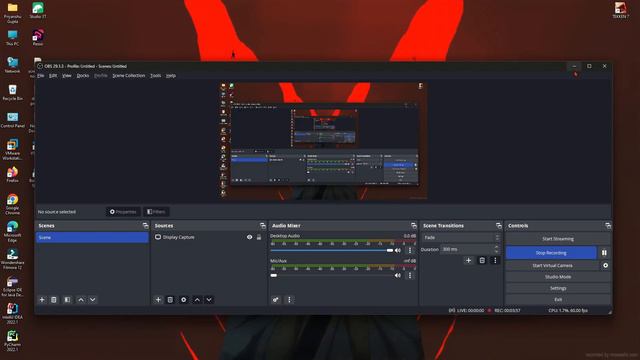This screenshot has width=640, height=360.
Task: Open the Help menu
Action: click(x=171, y=76)
